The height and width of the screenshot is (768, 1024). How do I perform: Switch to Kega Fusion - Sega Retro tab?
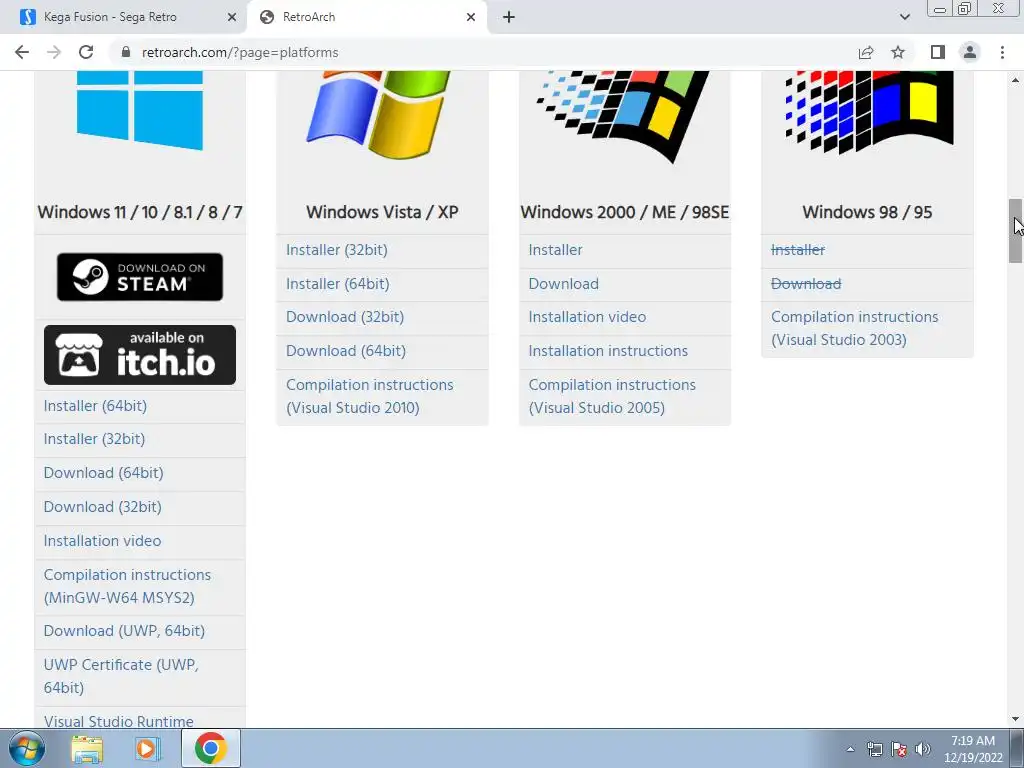123,17
